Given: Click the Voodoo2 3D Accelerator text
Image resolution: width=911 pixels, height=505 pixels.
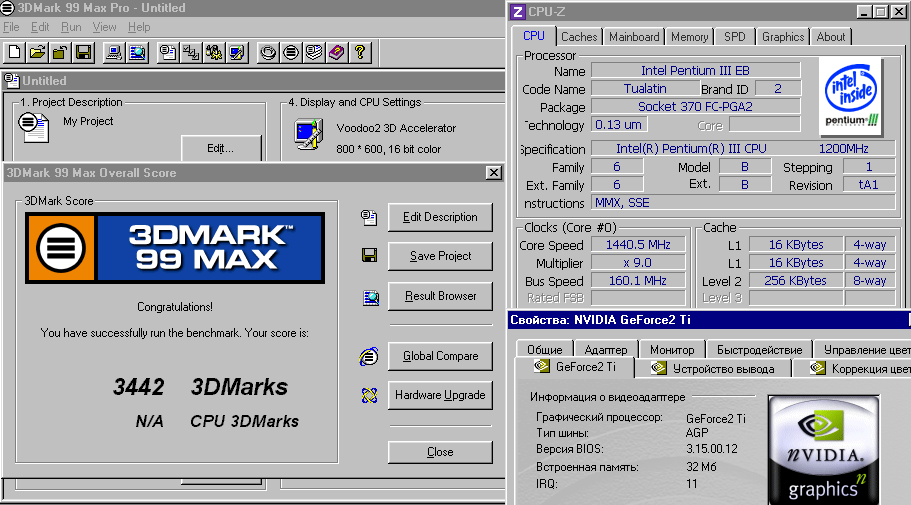Looking at the screenshot, I should [x=396, y=128].
